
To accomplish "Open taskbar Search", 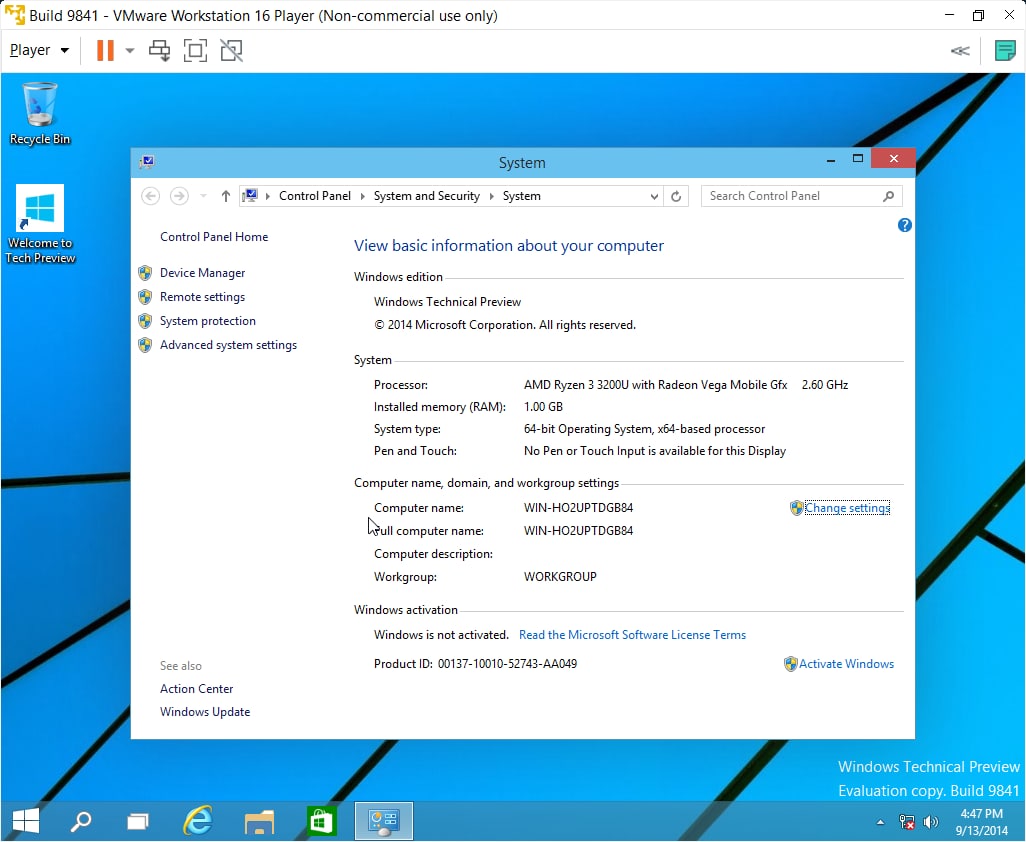I will [81, 820].
